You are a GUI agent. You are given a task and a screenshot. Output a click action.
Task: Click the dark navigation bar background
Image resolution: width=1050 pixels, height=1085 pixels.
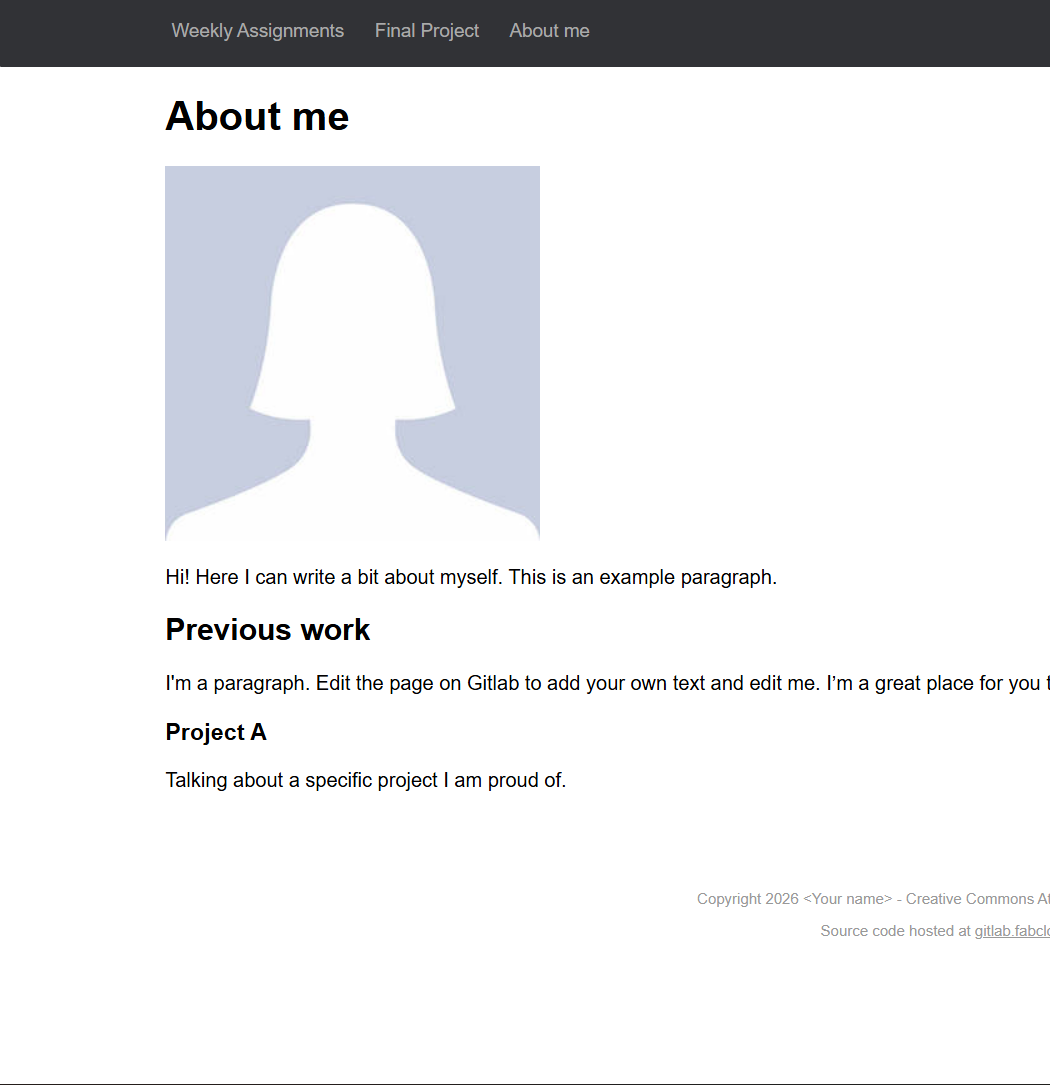pos(800,33)
